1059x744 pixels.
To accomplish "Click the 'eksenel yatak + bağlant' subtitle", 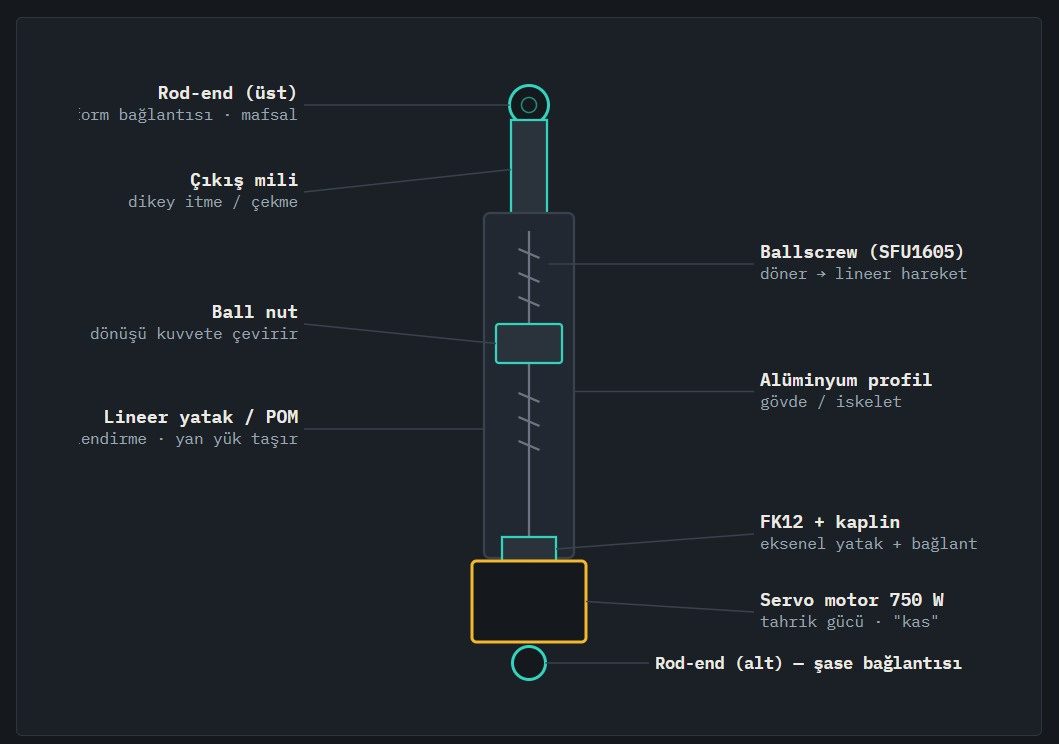I will pos(869,543).
